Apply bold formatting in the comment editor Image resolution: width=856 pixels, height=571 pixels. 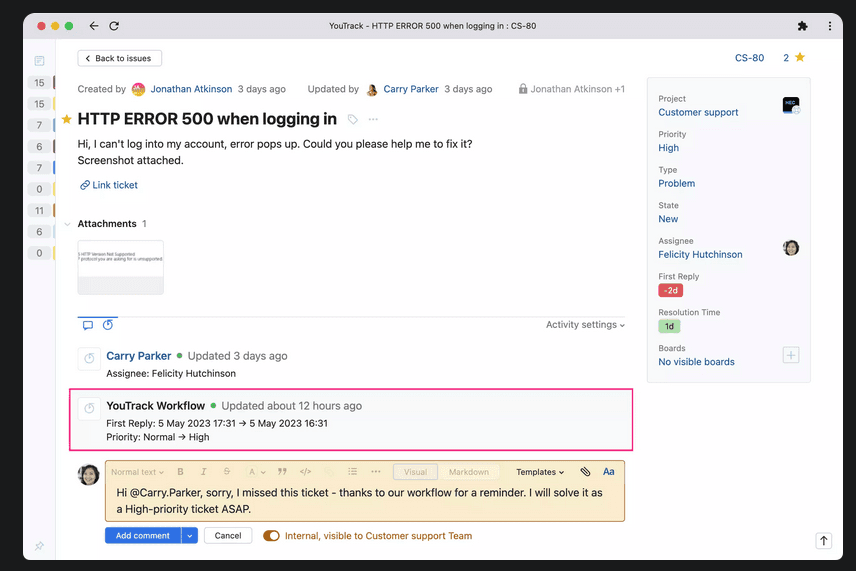pyautogui.click(x=180, y=472)
